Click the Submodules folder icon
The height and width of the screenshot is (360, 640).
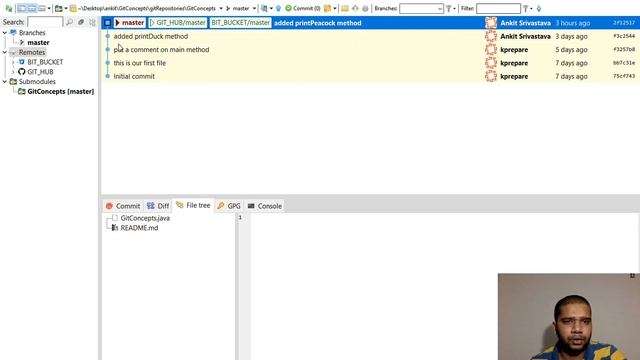click(13, 82)
